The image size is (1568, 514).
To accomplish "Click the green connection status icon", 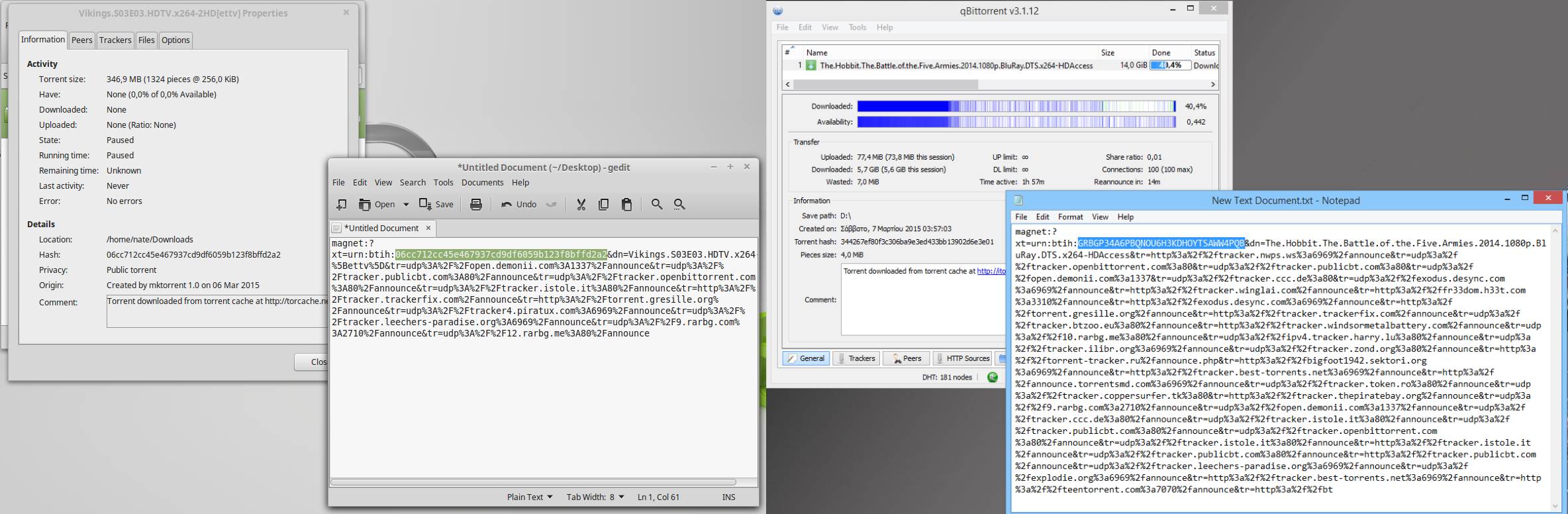I will pyautogui.click(x=993, y=377).
